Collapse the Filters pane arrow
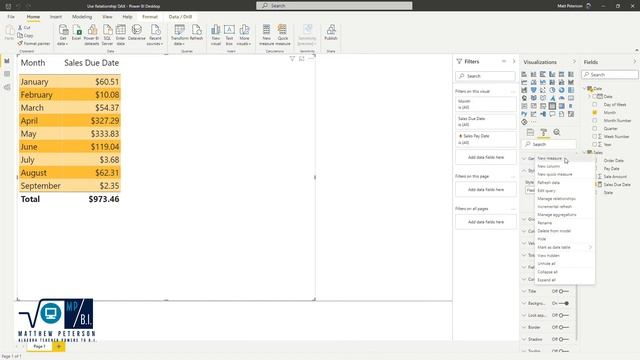Viewport: 640px width, 360px height. pyautogui.click(x=514, y=61)
